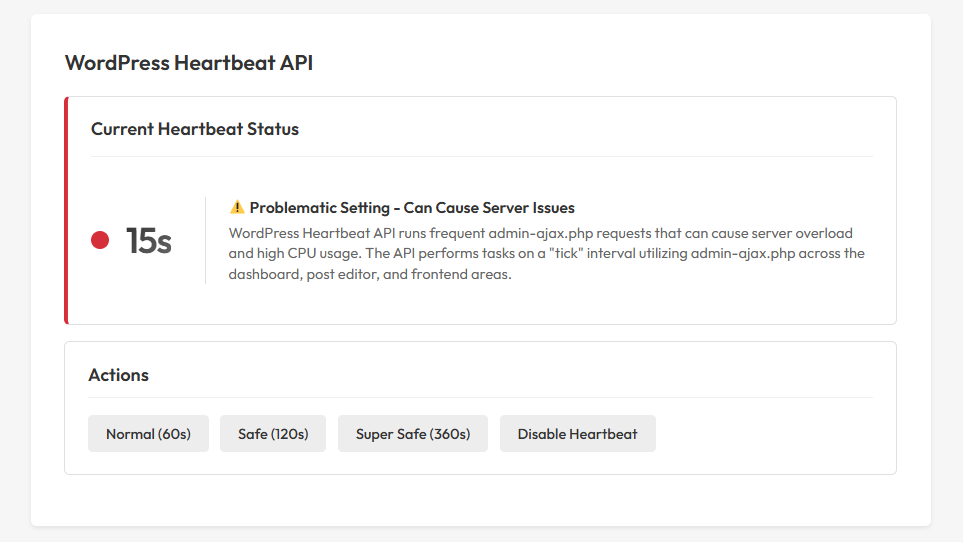963x542 pixels.
Task: Click the Current Heartbeat Status heading
Action: coord(195,129)
